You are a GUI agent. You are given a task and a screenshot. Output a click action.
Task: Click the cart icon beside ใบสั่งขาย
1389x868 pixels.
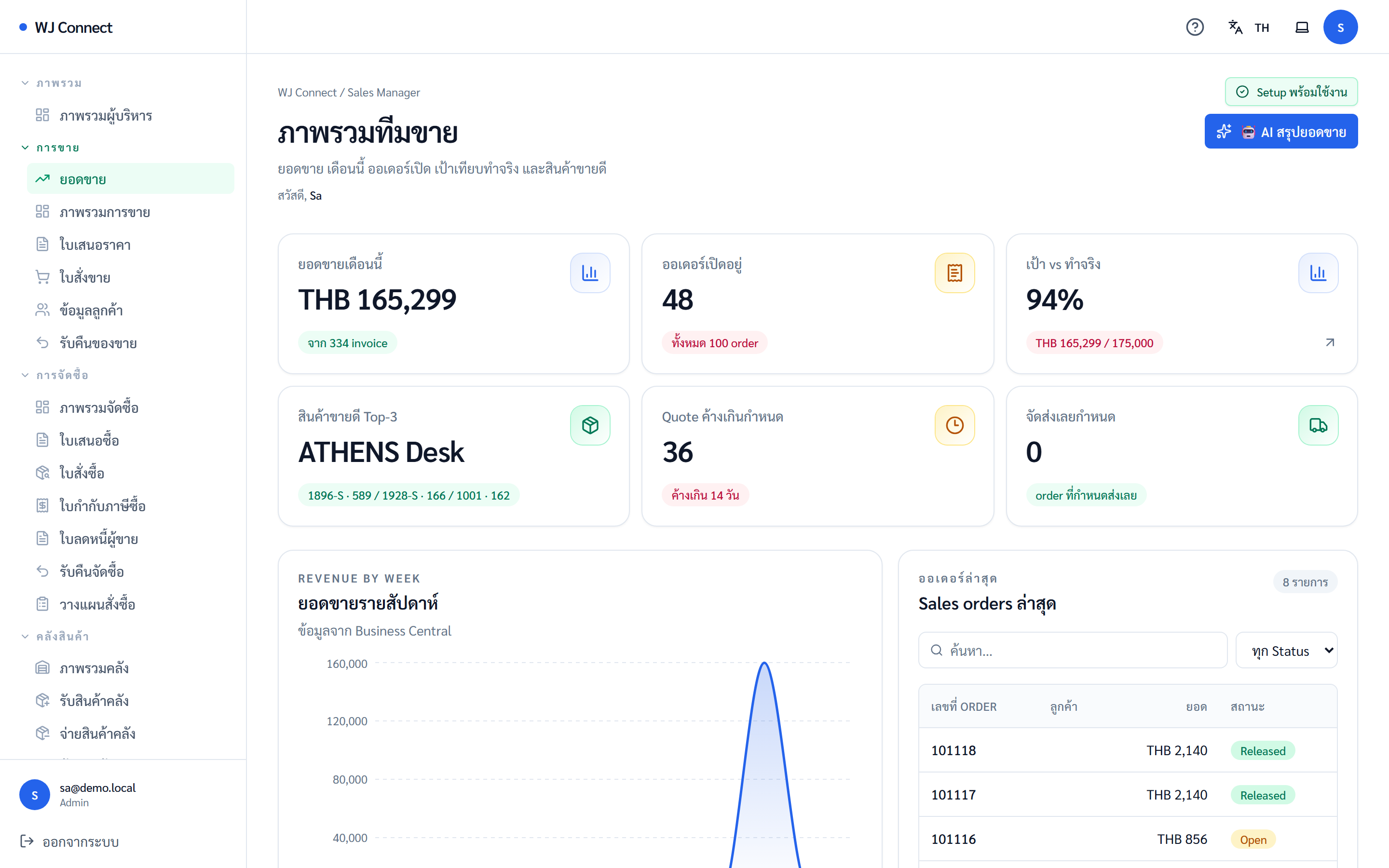pos(42,277)
